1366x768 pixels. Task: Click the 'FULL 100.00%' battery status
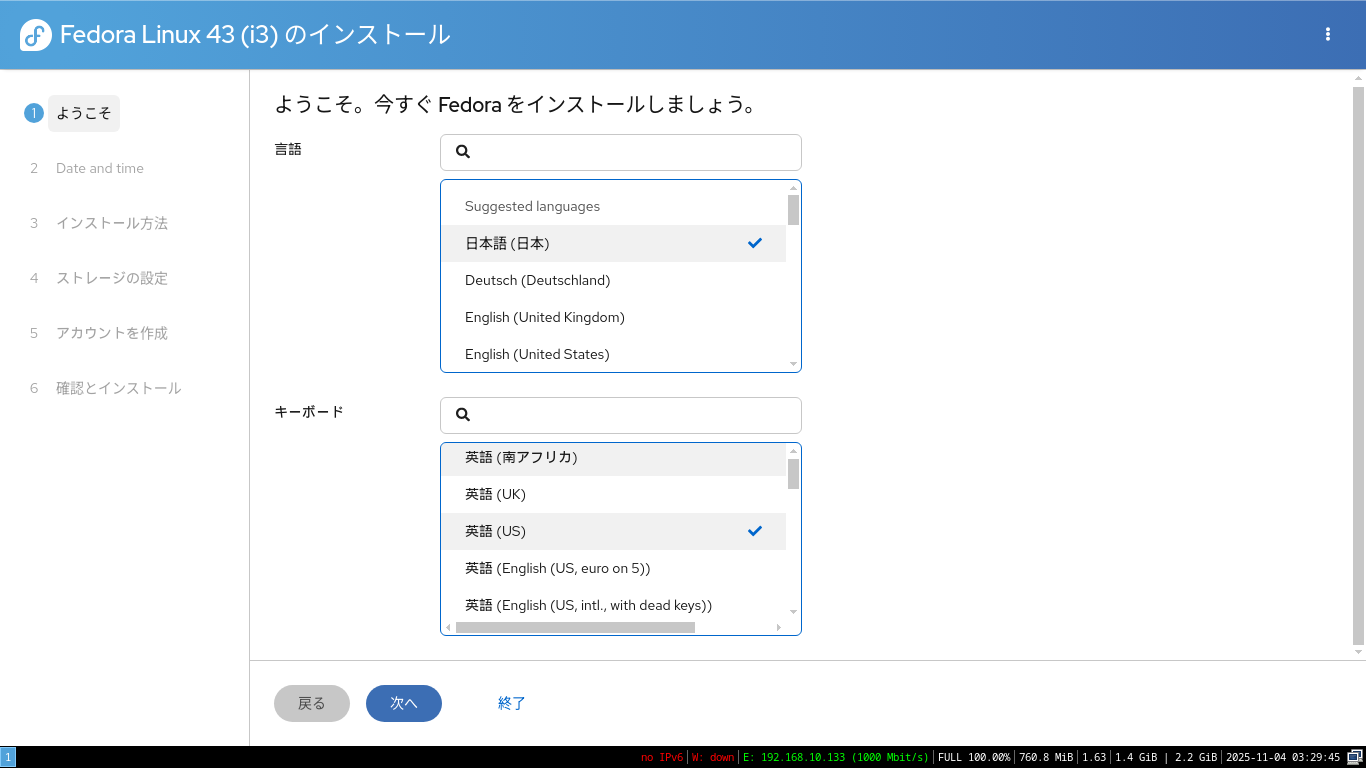974,758
